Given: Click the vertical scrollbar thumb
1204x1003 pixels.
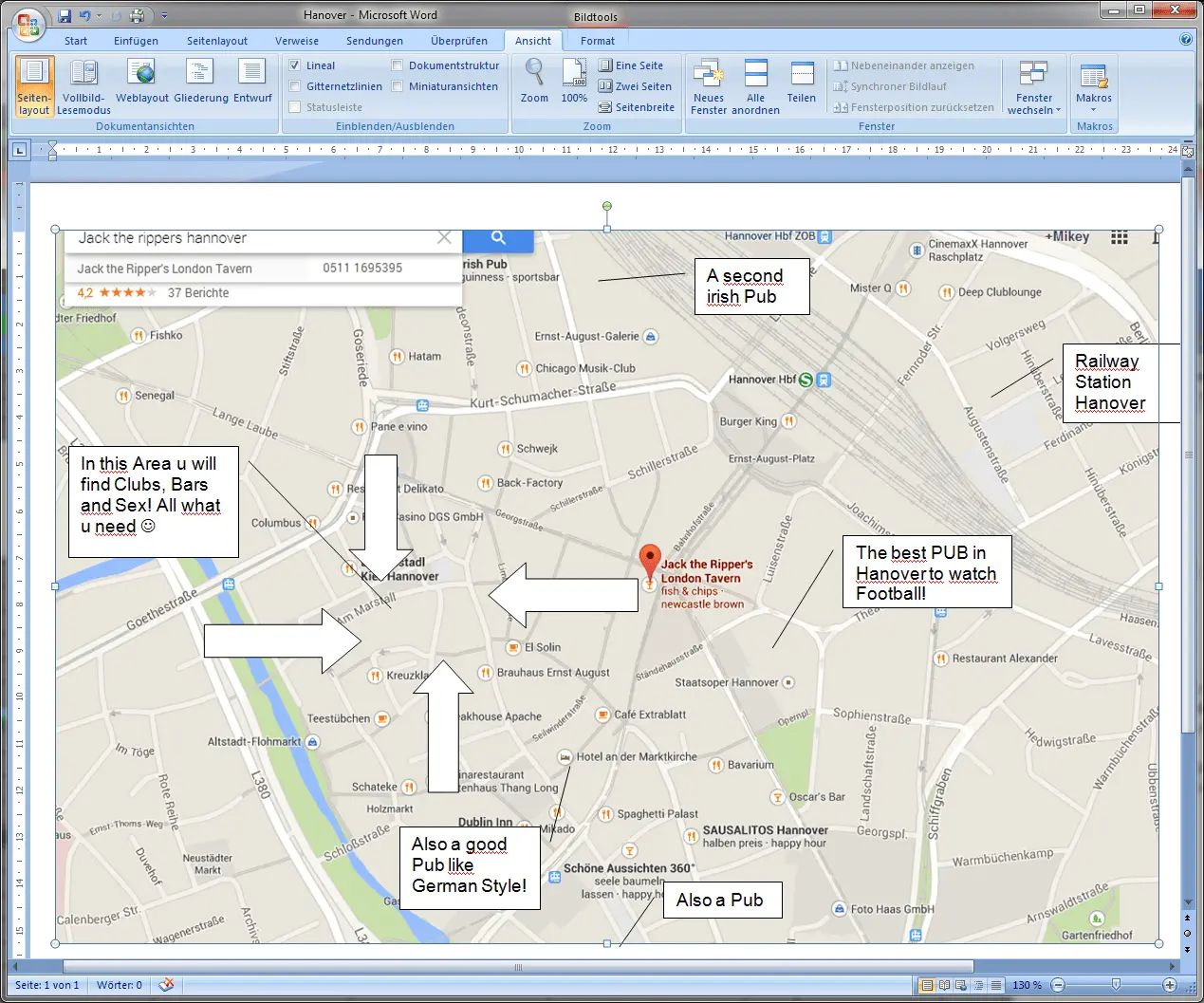Looking at the screenshot, I should 1188,454.
